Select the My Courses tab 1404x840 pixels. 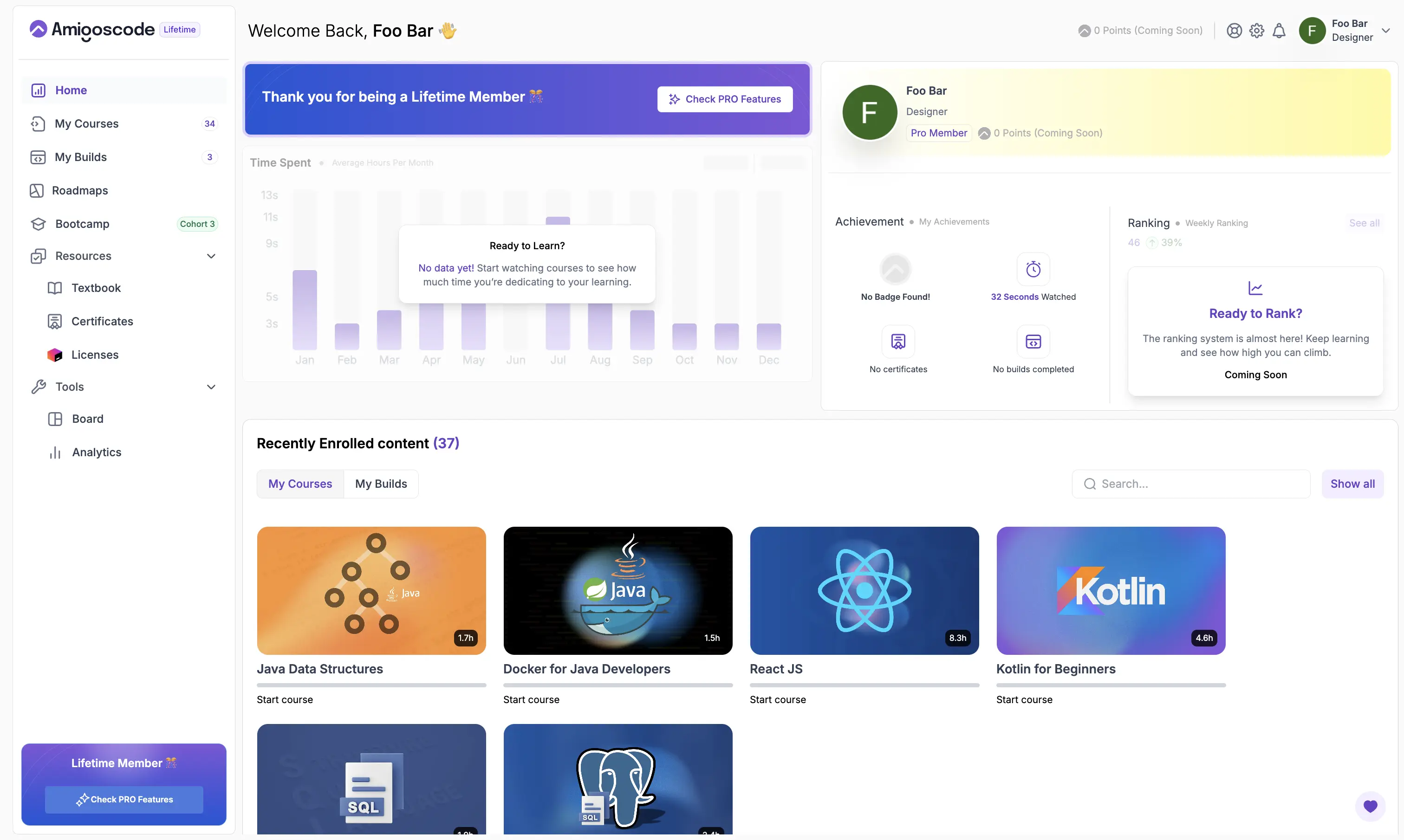pyautogui.click(x=300, y=484)
